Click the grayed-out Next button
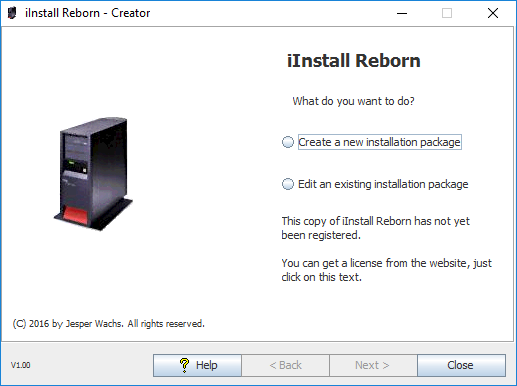Image resolution: width=517 pixels, height=386 pixels. (373, 365)
